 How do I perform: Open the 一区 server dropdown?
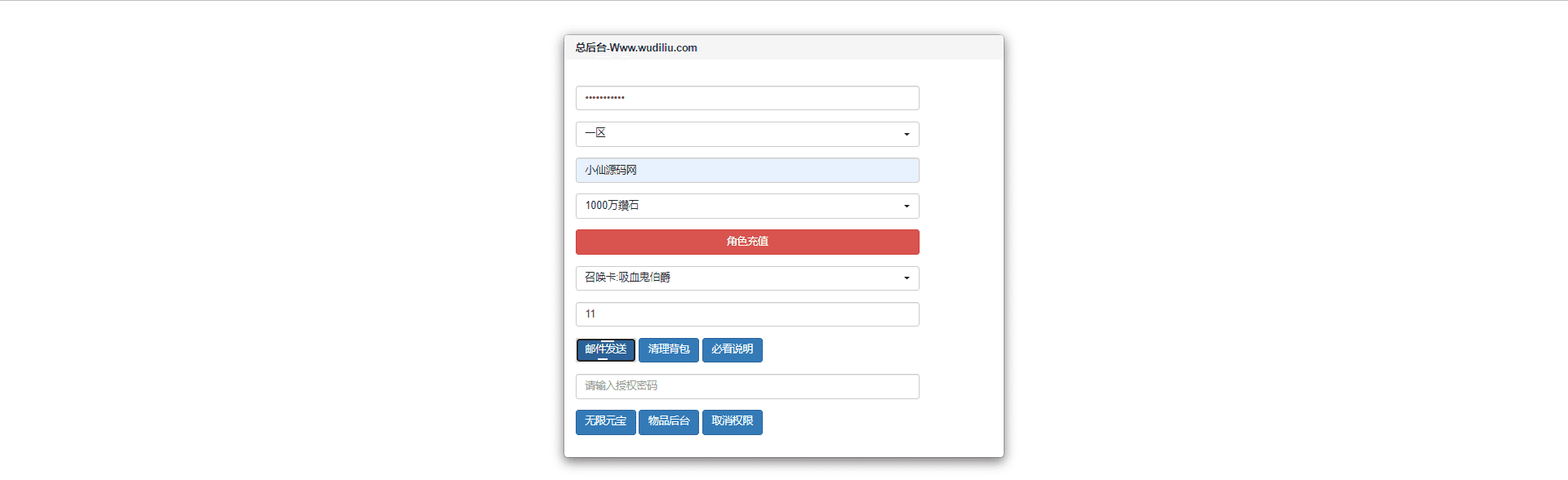747,134
